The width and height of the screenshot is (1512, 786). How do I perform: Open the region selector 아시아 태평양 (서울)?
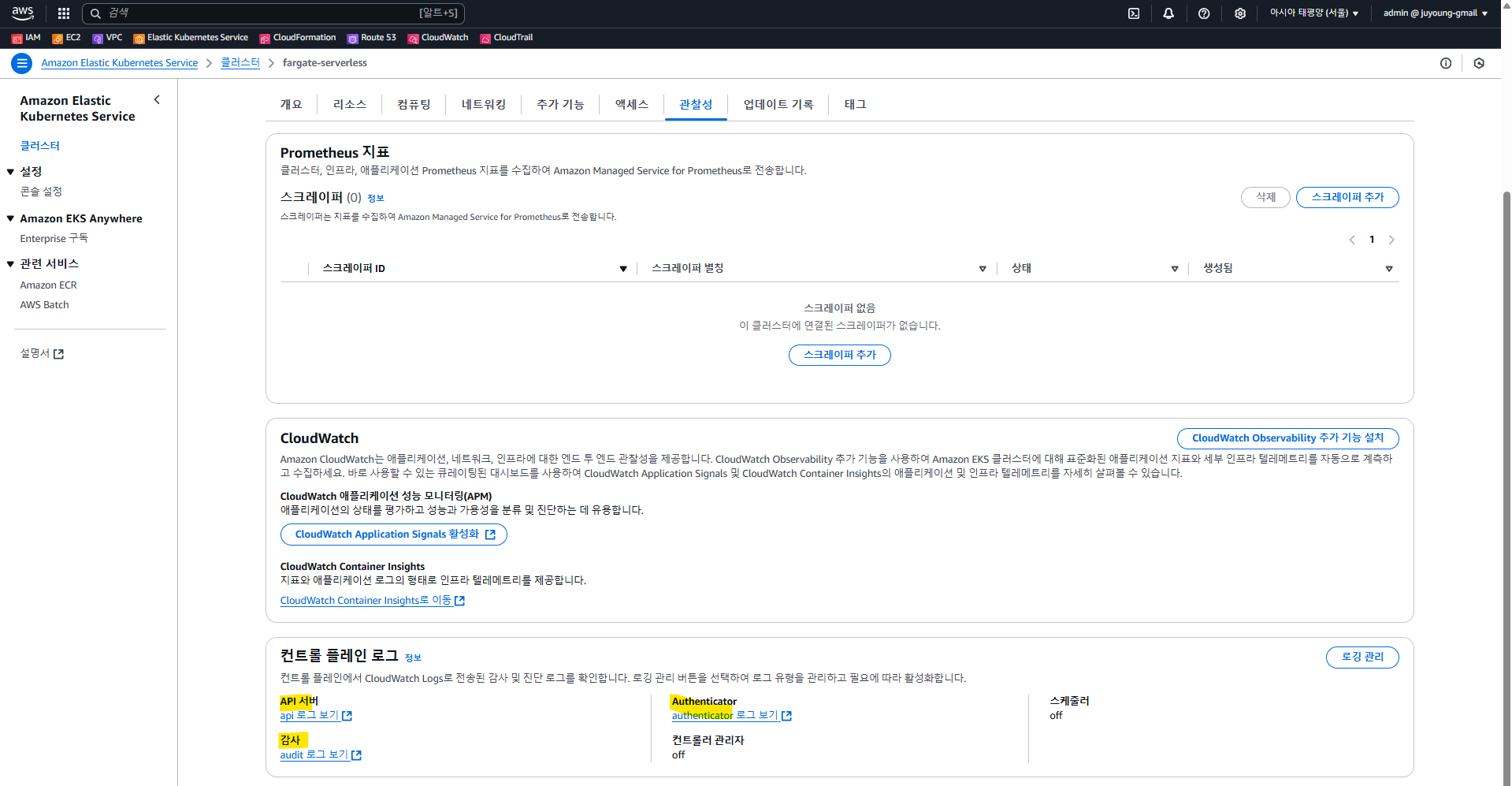[x=1313, y=13]
